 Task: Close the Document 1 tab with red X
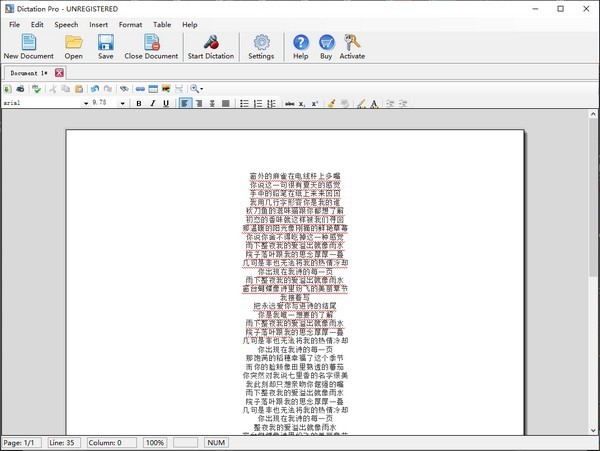click(59, 73)
